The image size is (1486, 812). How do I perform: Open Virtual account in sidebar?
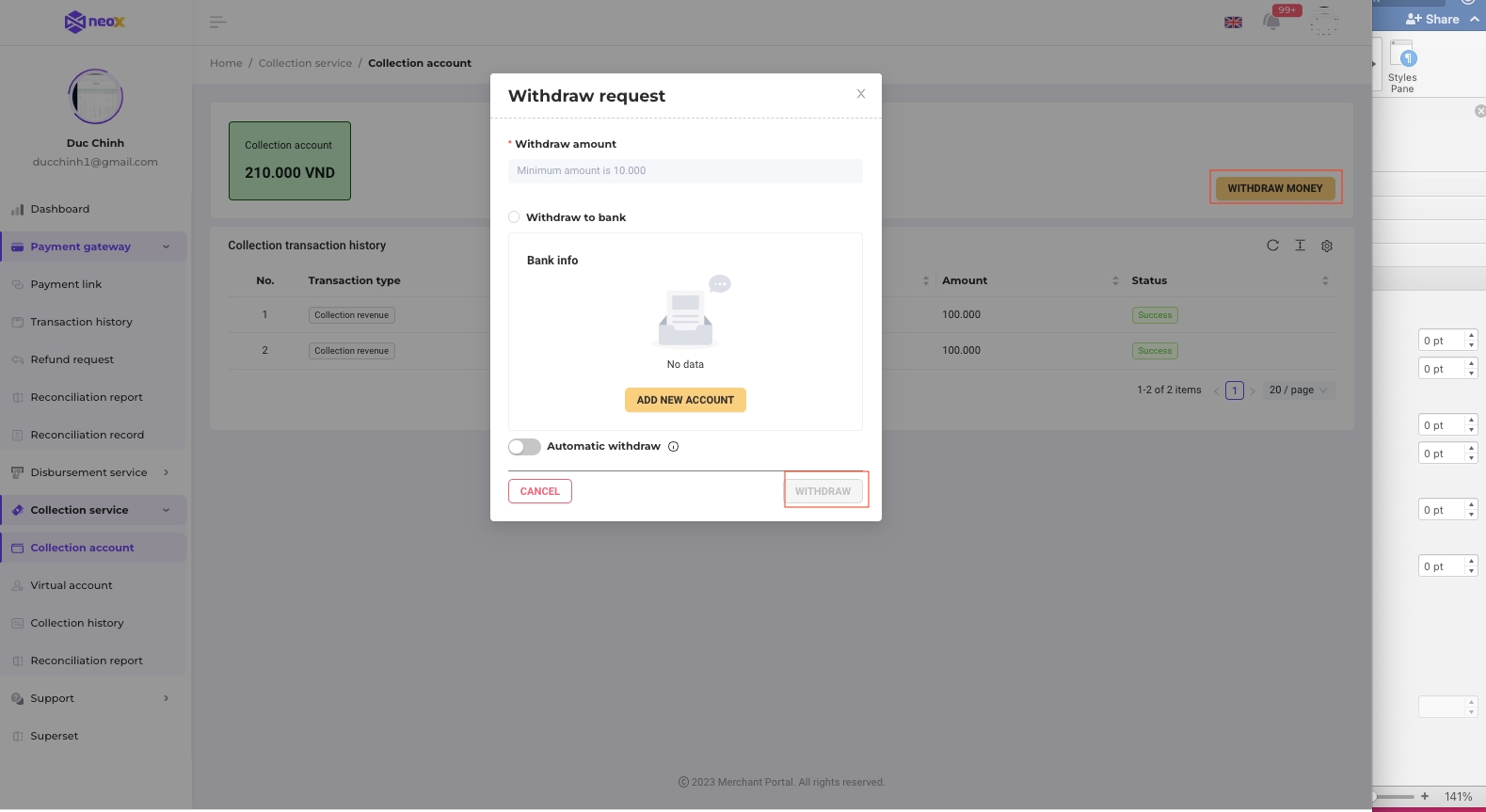pos(71,585)
